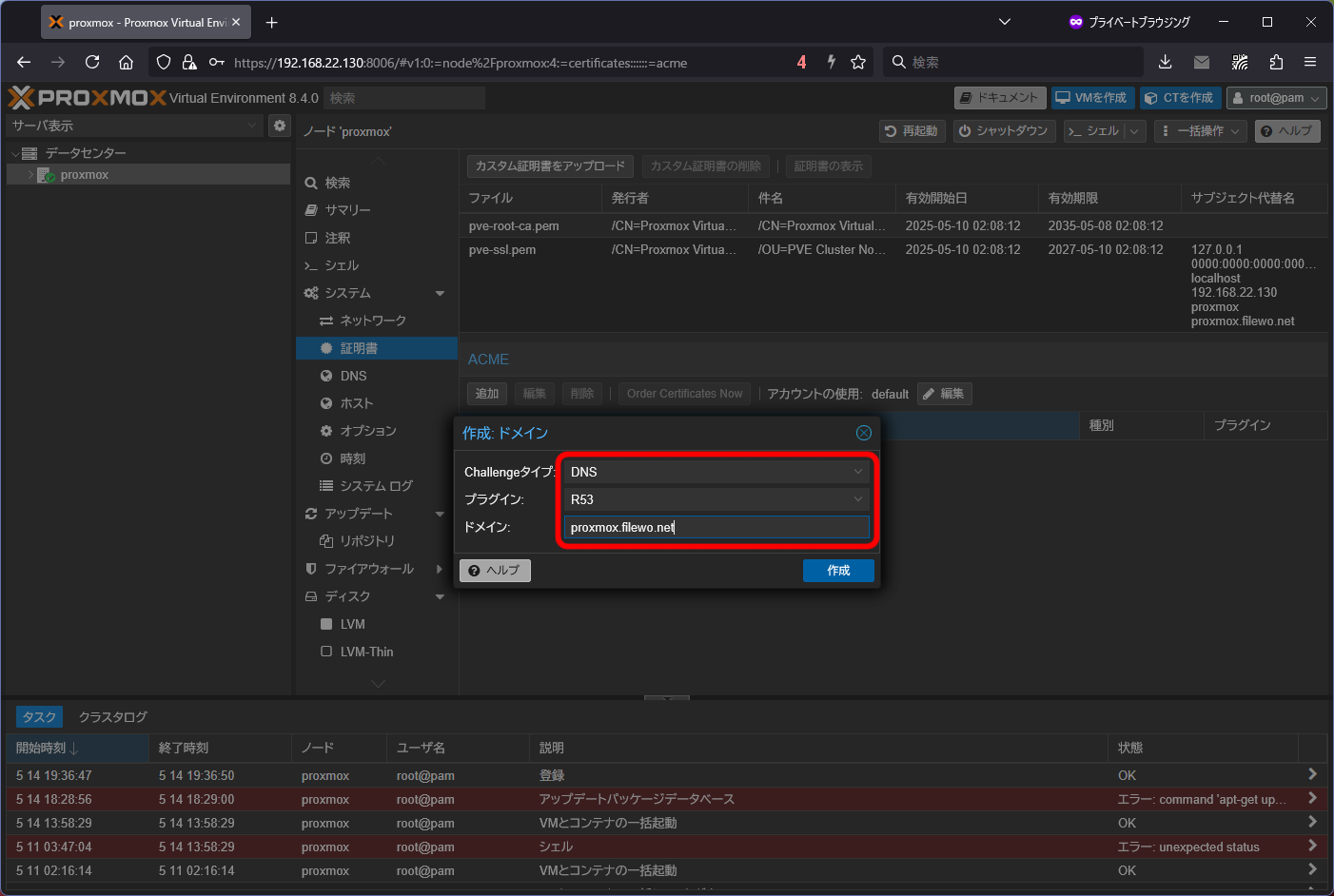Click the browser back arrow
Screen dimensions: 1334x896
(24, 62)
